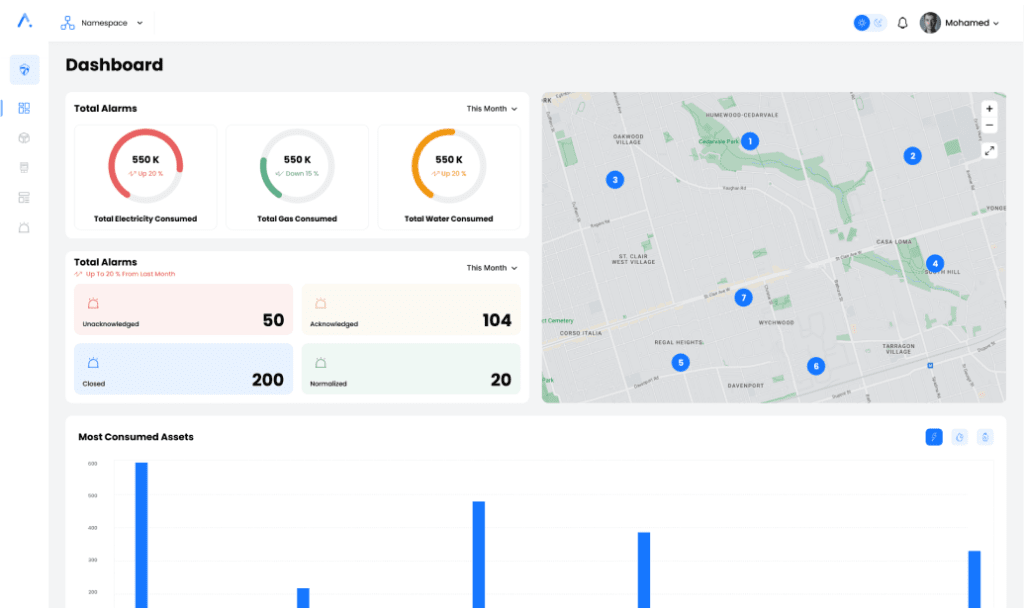Zoom in on the map

tap(989, 108)
